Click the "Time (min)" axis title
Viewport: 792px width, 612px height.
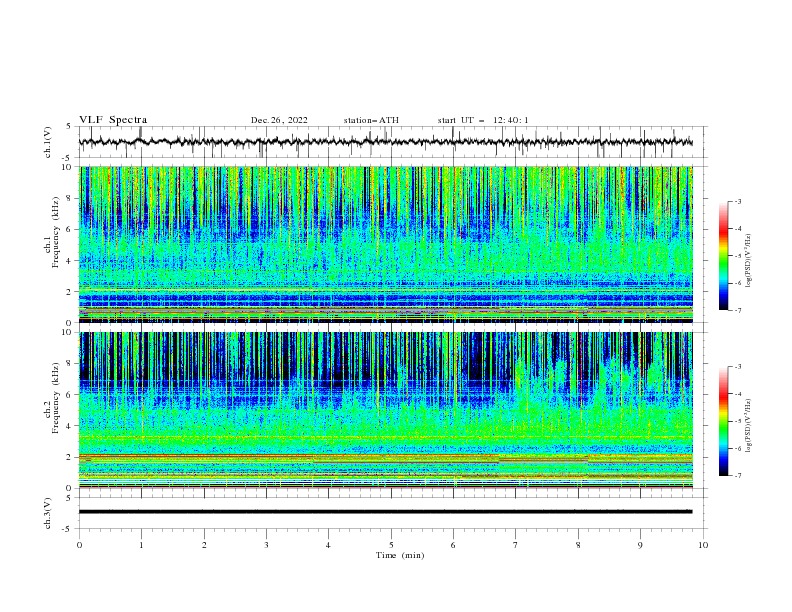tap(400, 555)
